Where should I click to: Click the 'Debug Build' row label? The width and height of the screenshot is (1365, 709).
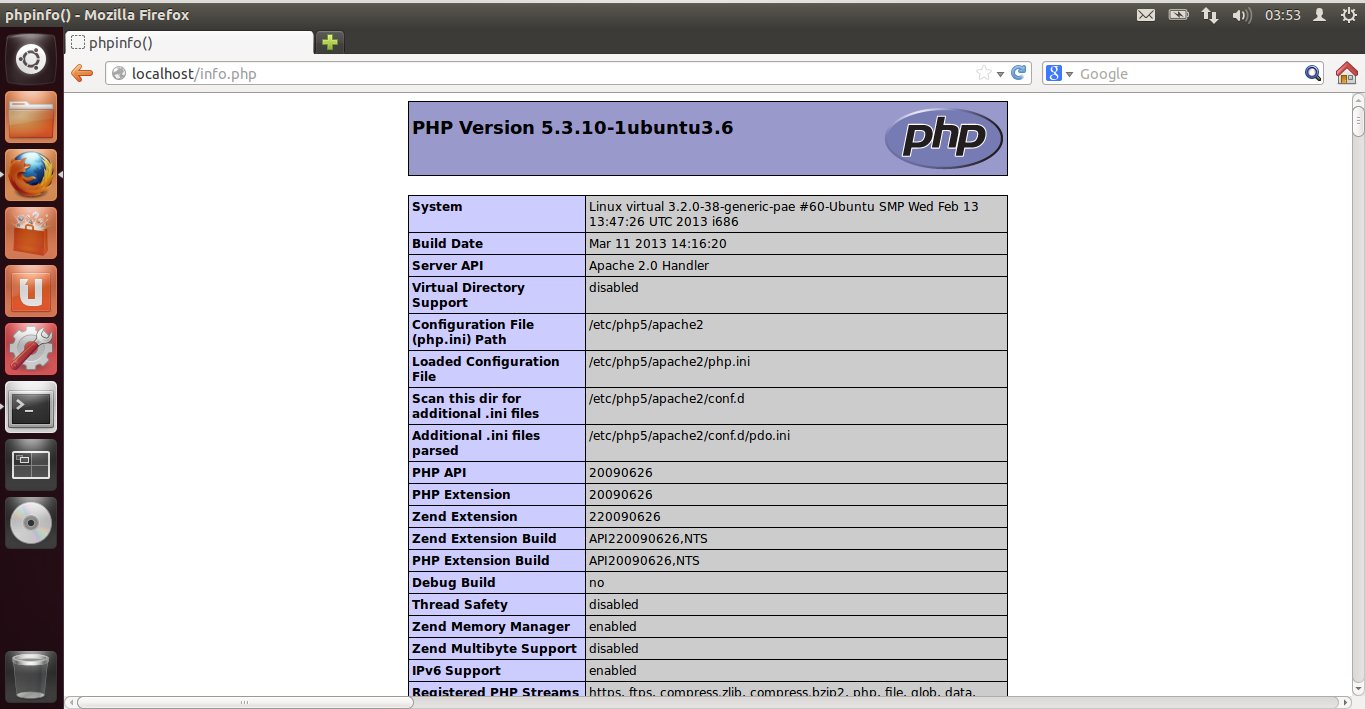coord(454,583)
